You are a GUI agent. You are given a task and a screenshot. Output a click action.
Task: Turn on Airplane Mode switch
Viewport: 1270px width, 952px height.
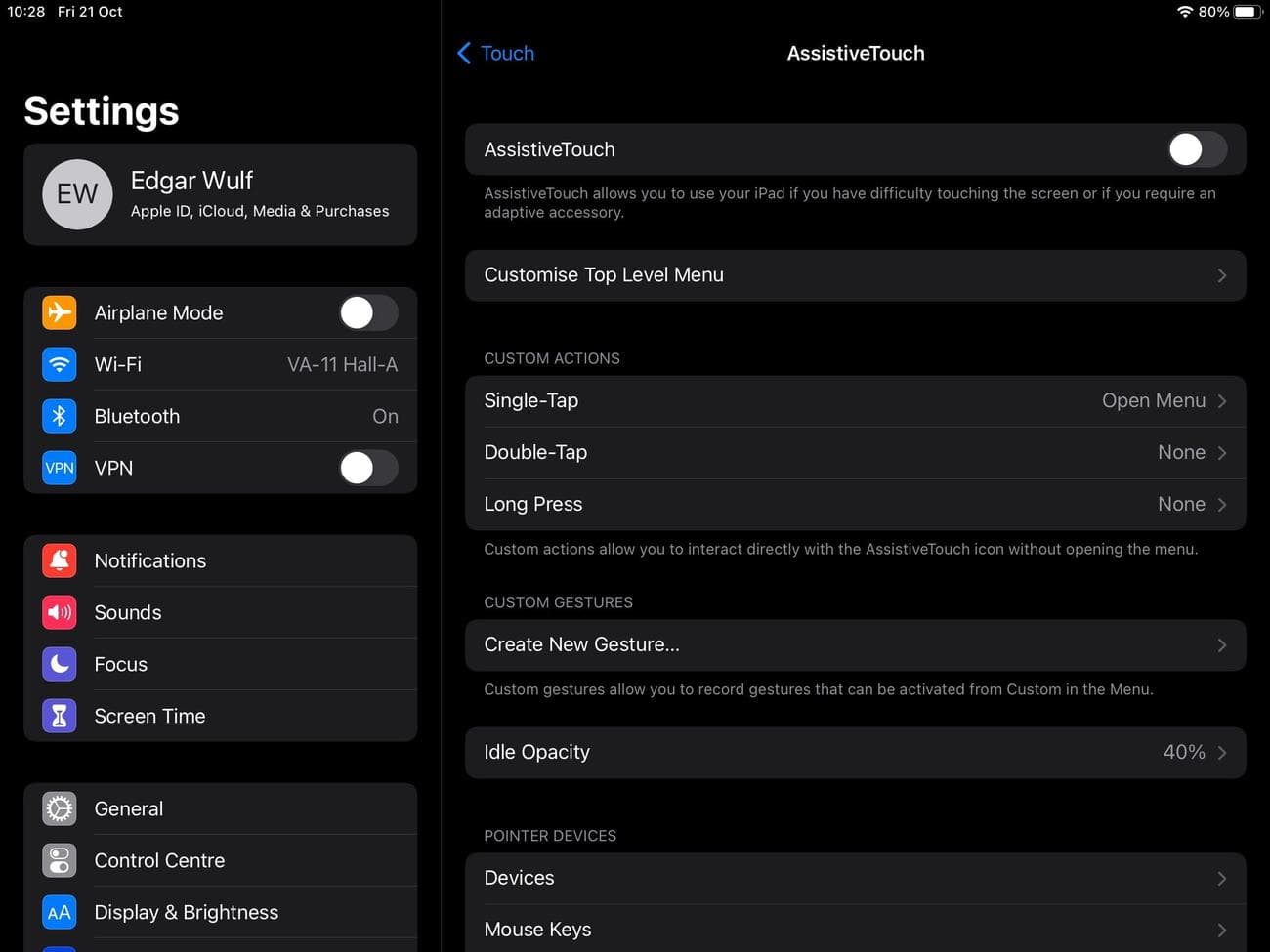click(x=368, y=312)
